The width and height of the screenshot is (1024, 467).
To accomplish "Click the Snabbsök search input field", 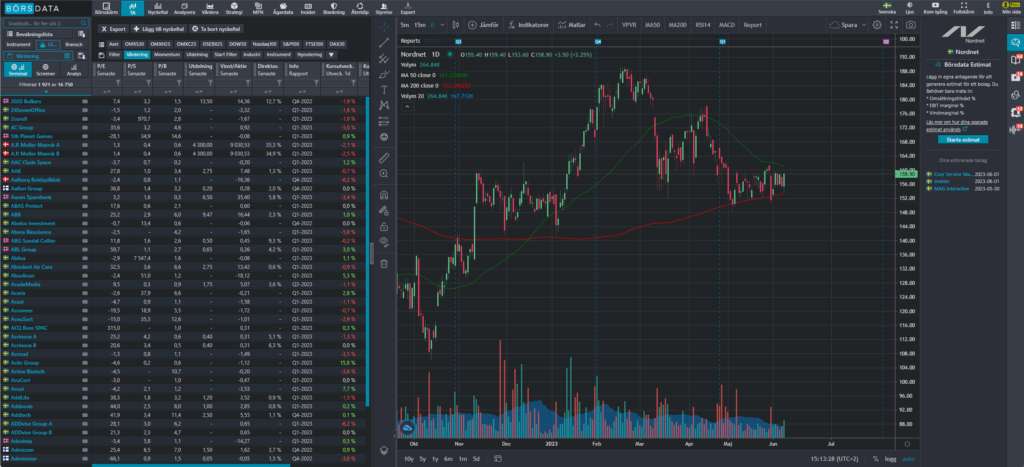I will pyautogui.click(x=38, y=23).
